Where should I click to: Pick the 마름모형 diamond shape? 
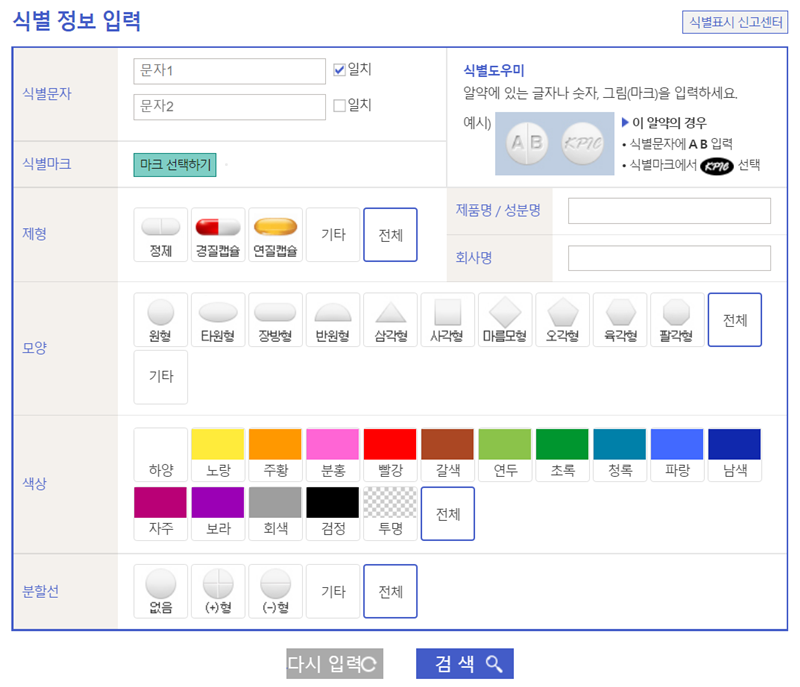point(505,320)
